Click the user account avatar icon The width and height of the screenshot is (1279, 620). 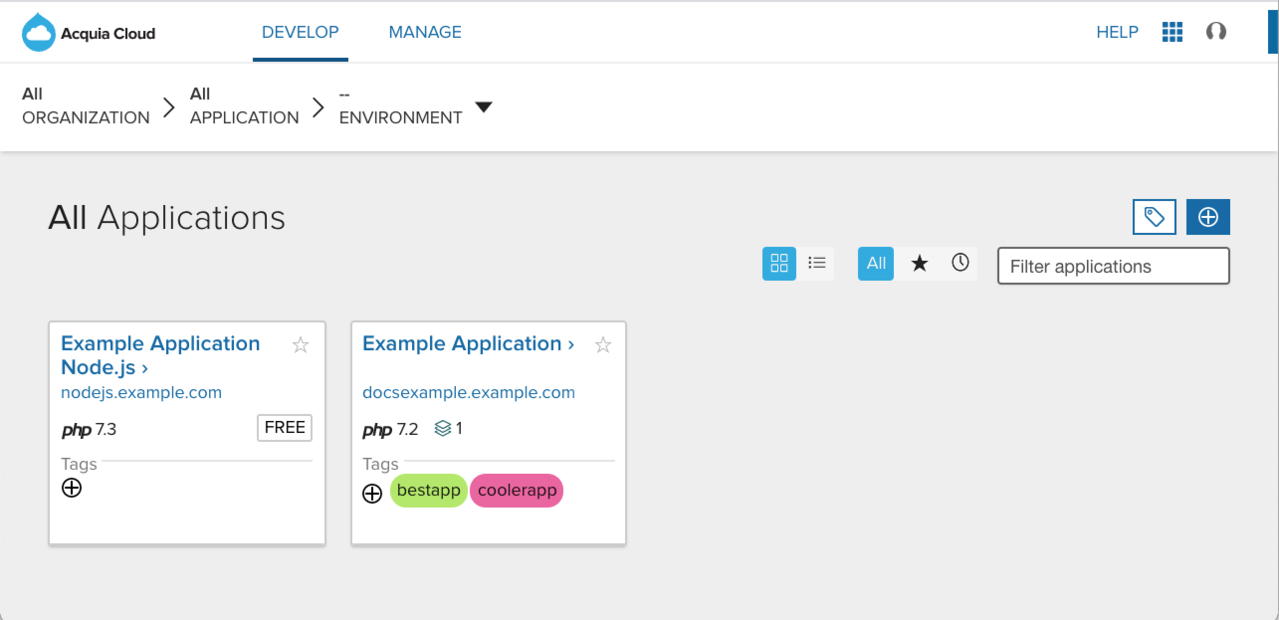coord(1216,32)
